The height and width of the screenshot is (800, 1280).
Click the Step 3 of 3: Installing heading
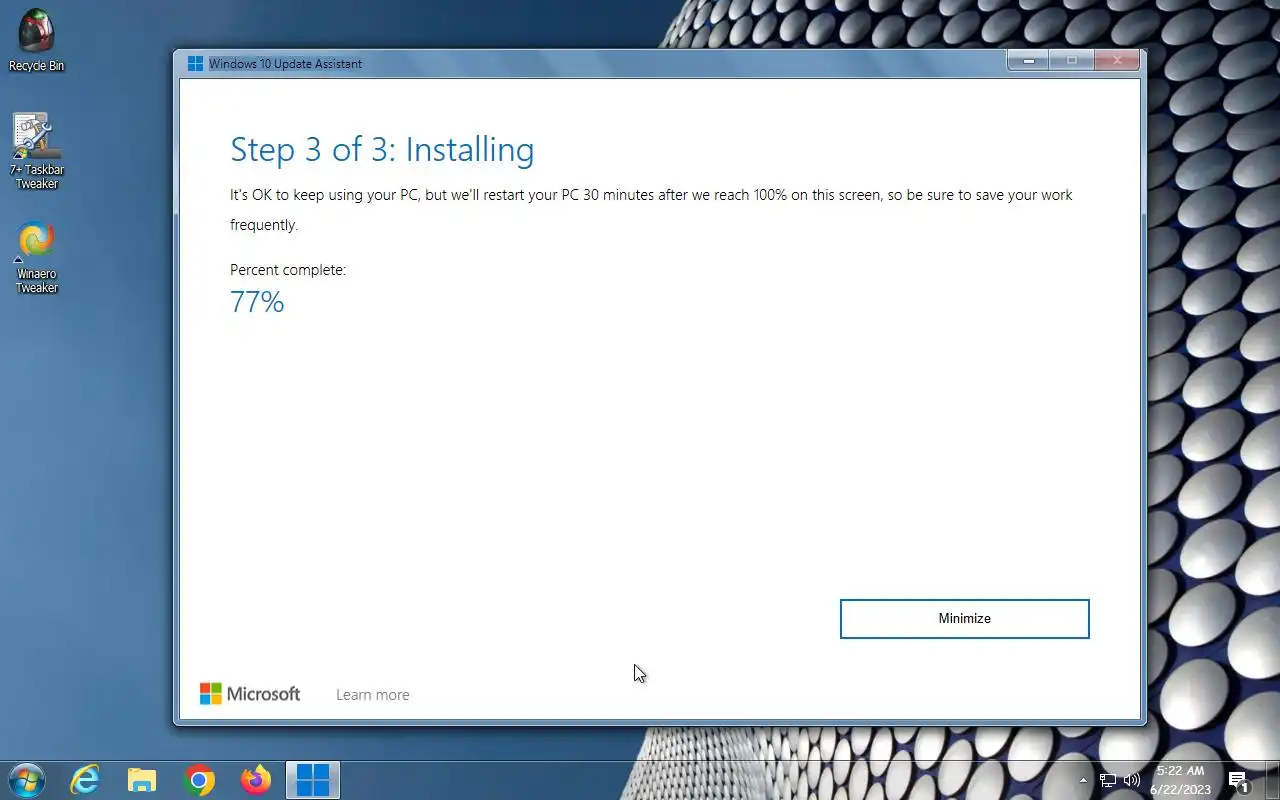pyautogui.click(x=382, y=149)
